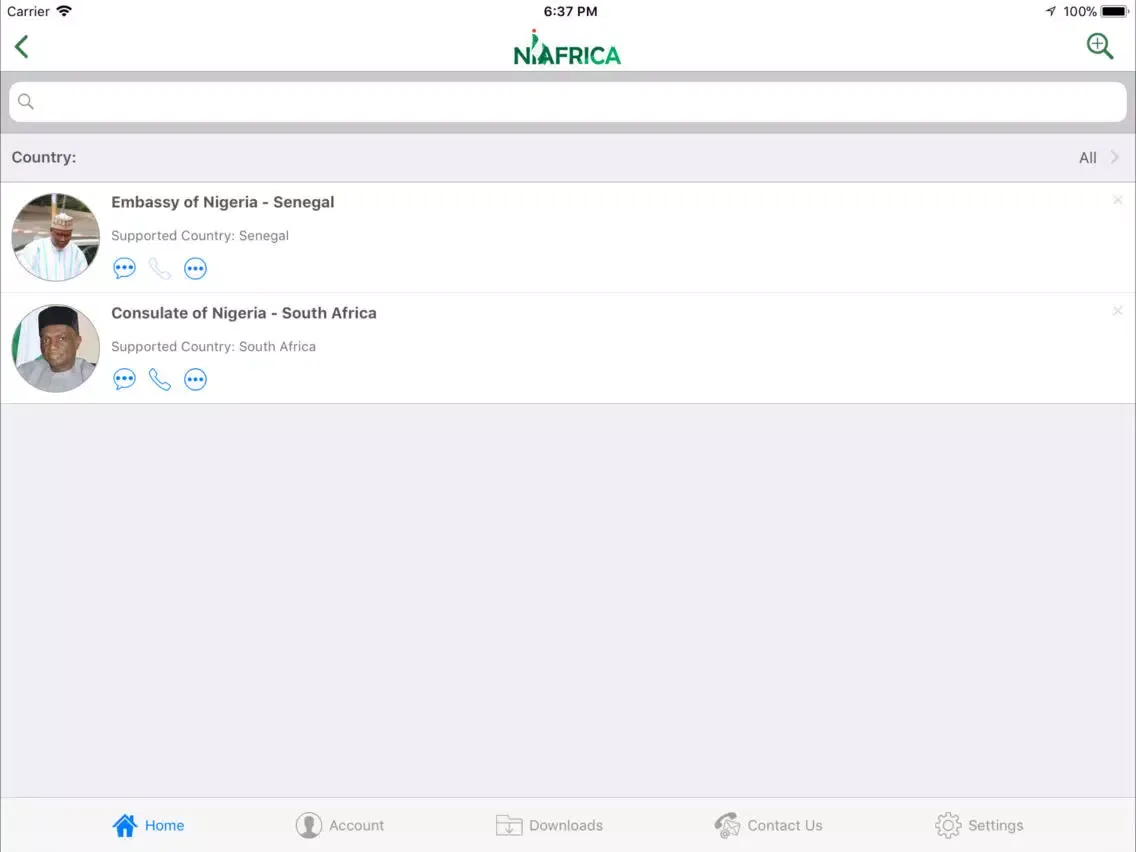Tap the 6:37 PM clock
The height and width of the screenshot is (852, 1136).
570,12
